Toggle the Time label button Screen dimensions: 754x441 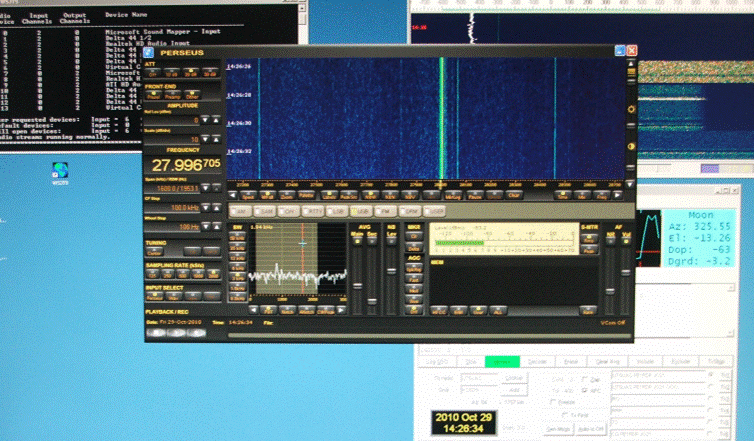pos(562,195)
